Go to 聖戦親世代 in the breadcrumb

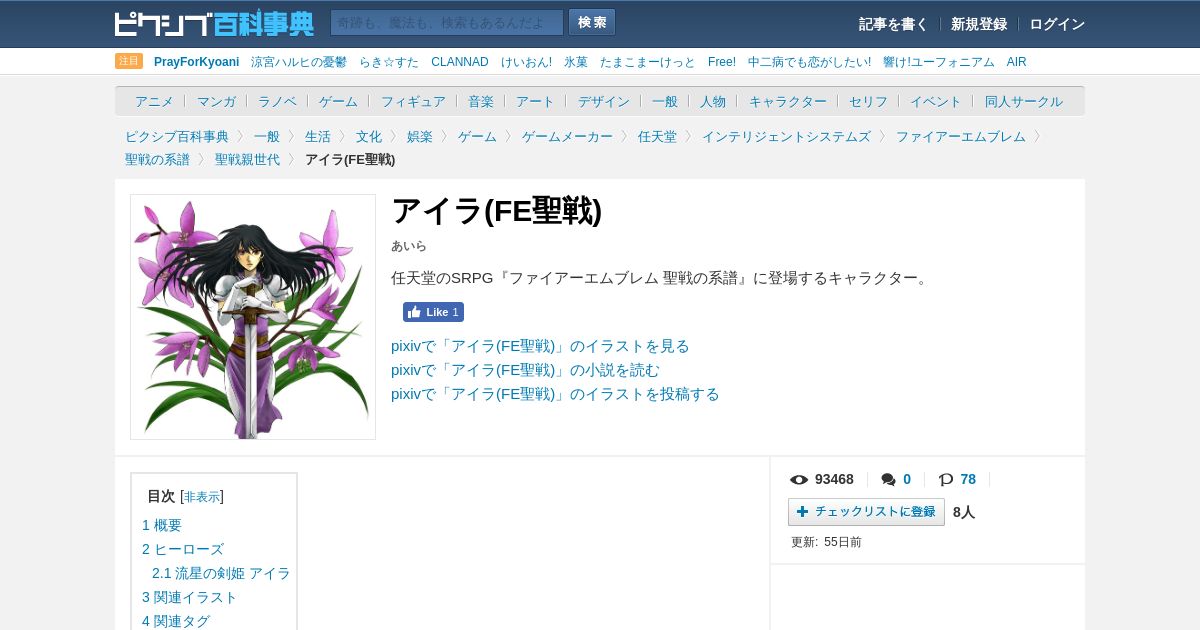click(247, 159)
